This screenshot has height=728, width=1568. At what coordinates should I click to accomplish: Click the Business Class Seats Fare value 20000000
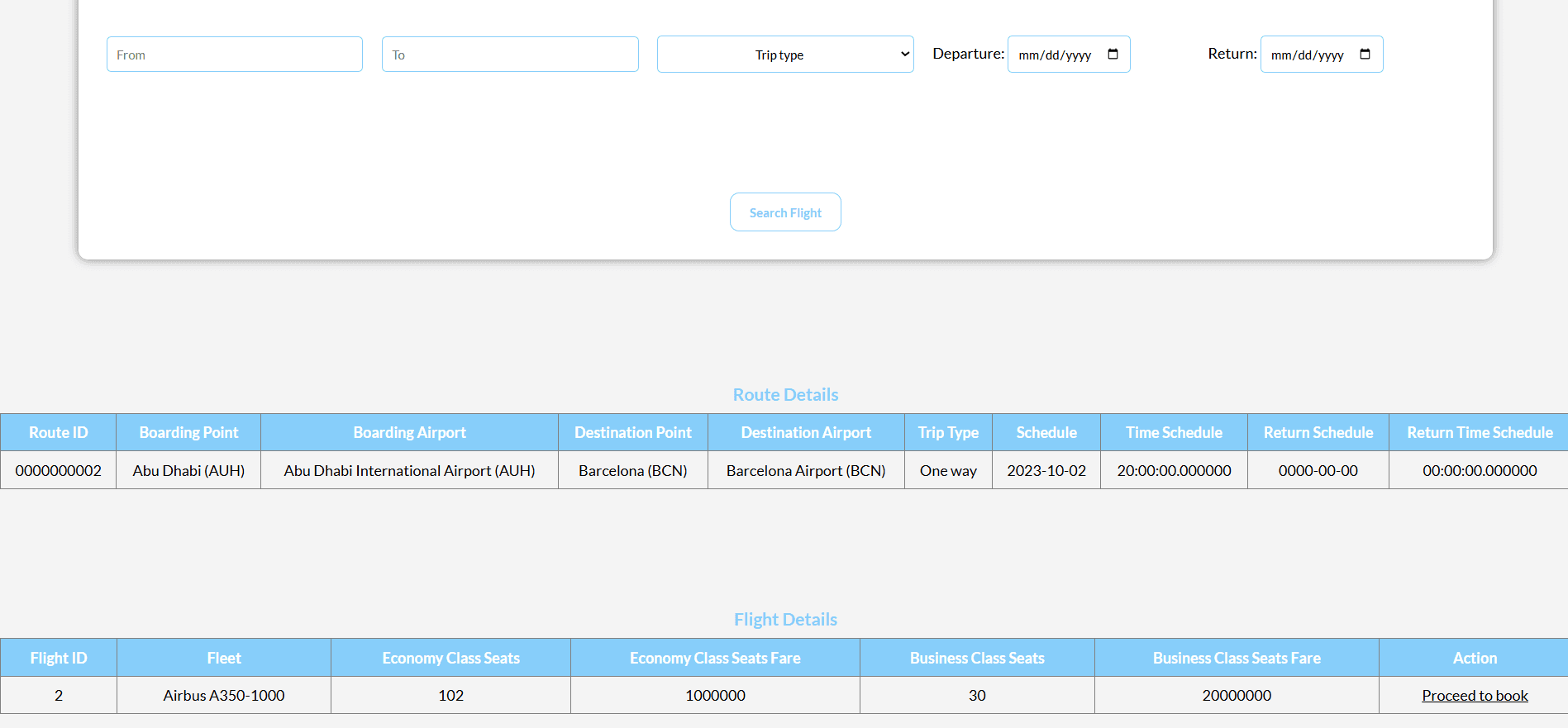coord(1237,696)
